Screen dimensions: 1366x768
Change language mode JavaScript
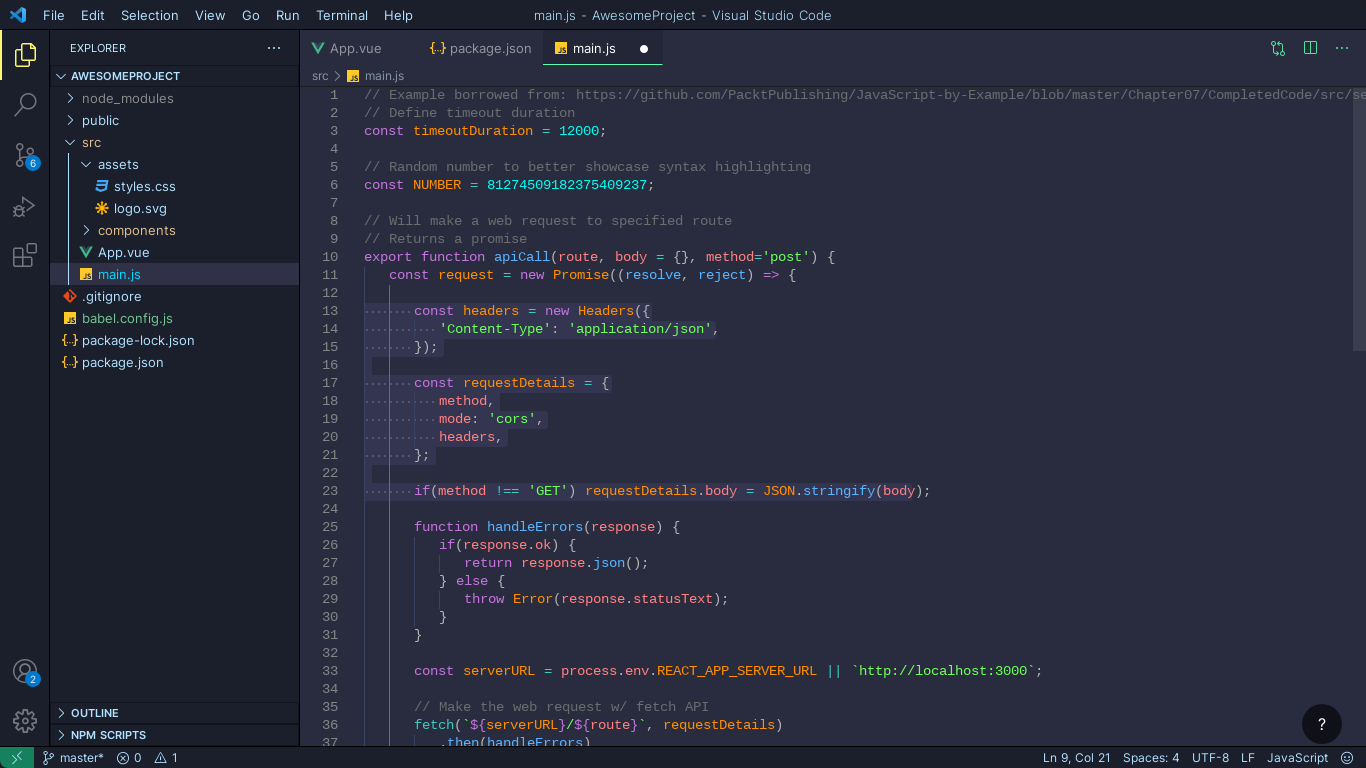(1298, 758)
